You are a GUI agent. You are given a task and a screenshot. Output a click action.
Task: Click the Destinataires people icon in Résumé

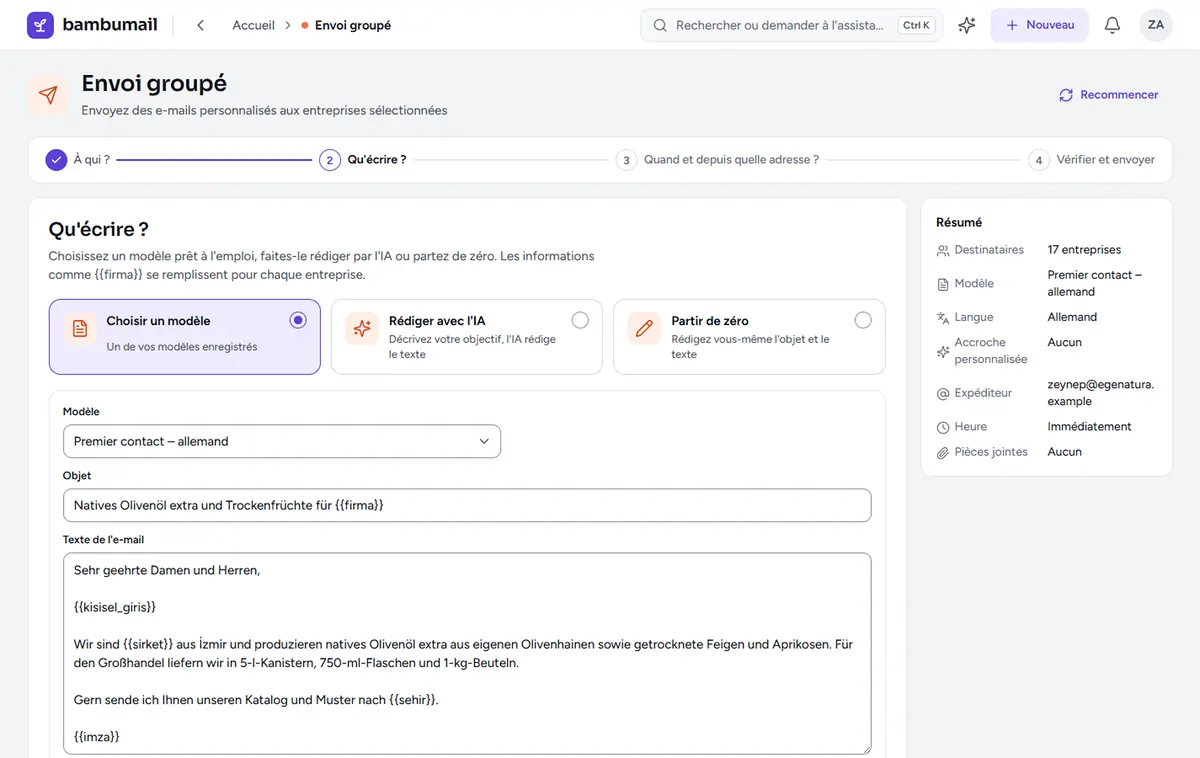[x=943, y=251]
